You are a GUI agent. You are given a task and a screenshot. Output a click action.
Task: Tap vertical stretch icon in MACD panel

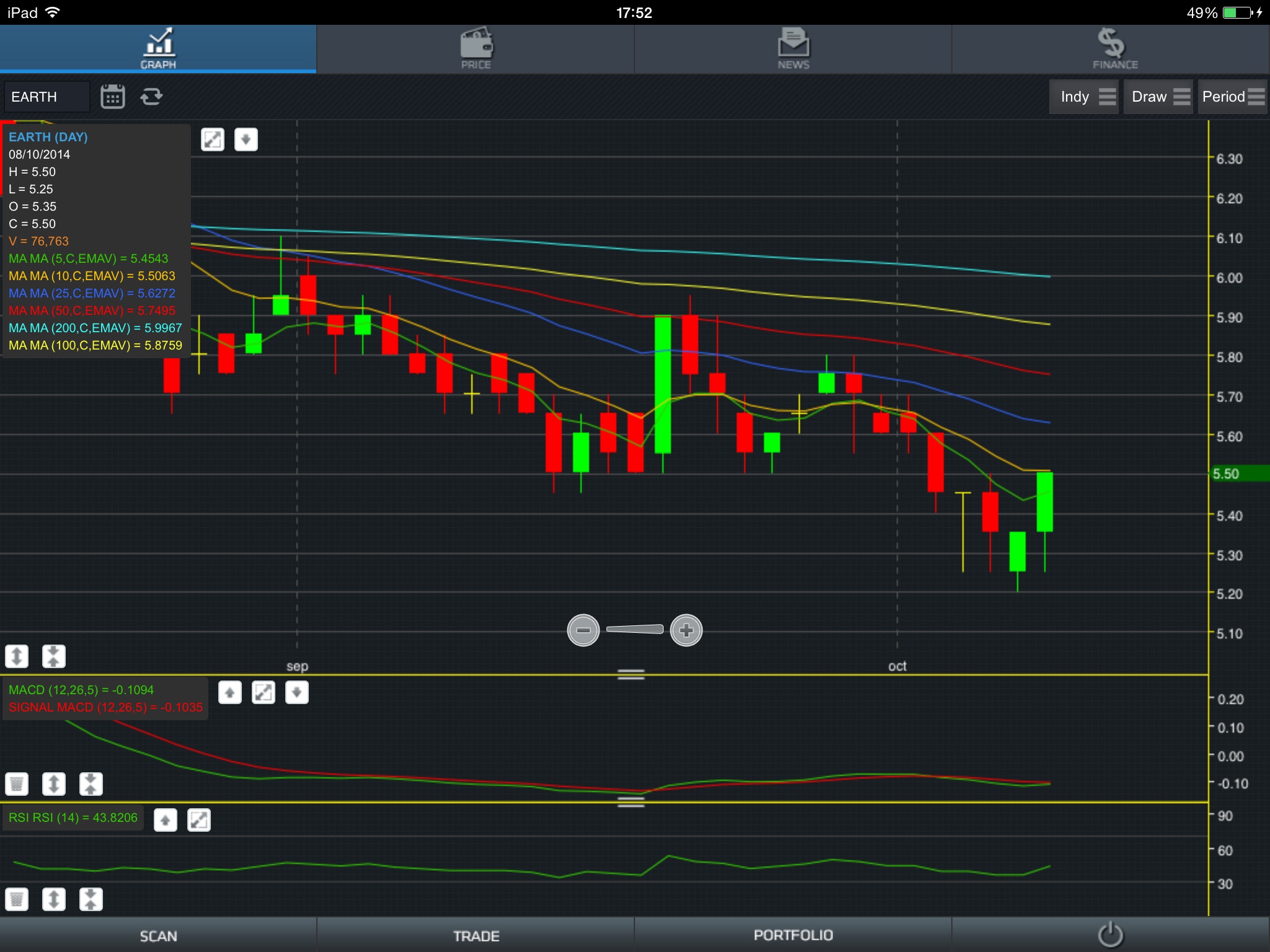tap(54, 784)
